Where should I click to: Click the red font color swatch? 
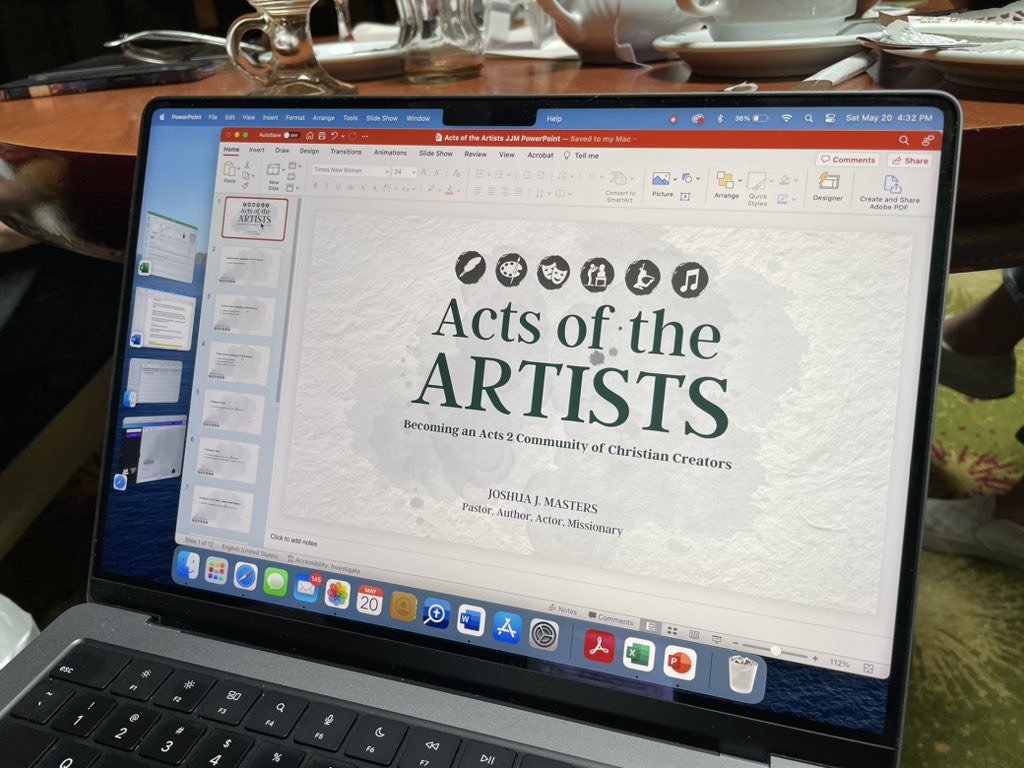pos(449,191)
